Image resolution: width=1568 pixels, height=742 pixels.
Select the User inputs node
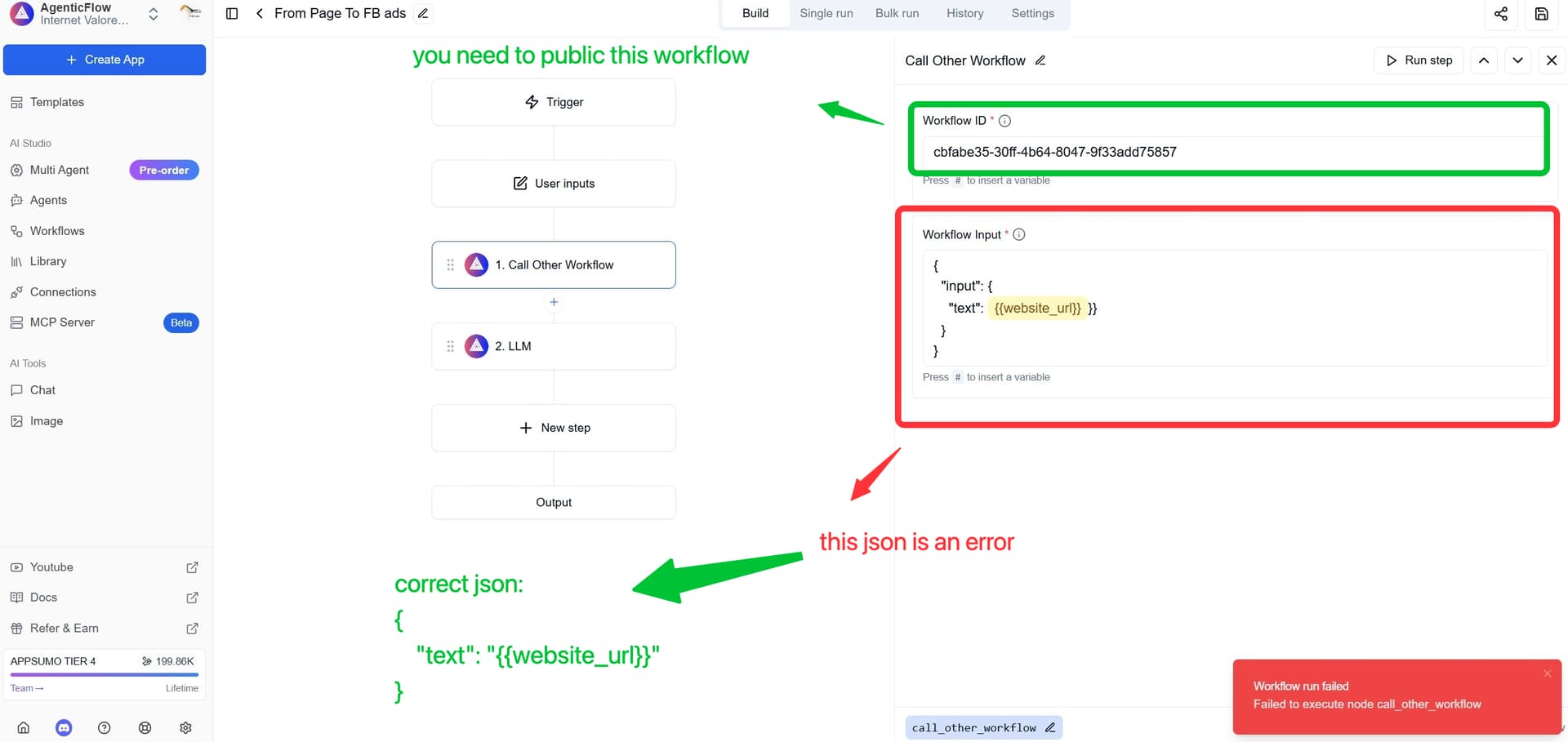click(x=554, y=184)
